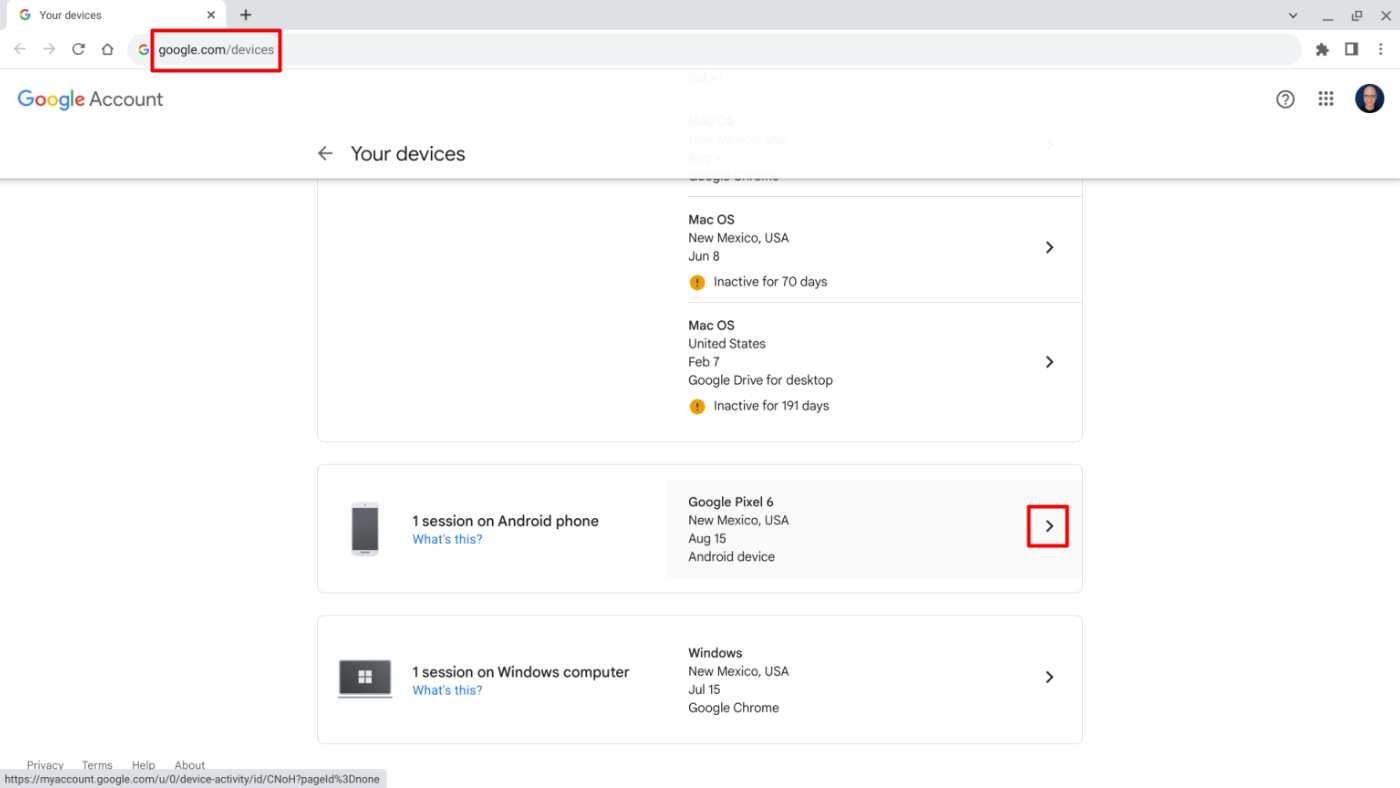Click inside the address bar showing google.com/devices
The height and width of the screenshot is (788, 1400).
pyautogui.click(x=216, y=48)
